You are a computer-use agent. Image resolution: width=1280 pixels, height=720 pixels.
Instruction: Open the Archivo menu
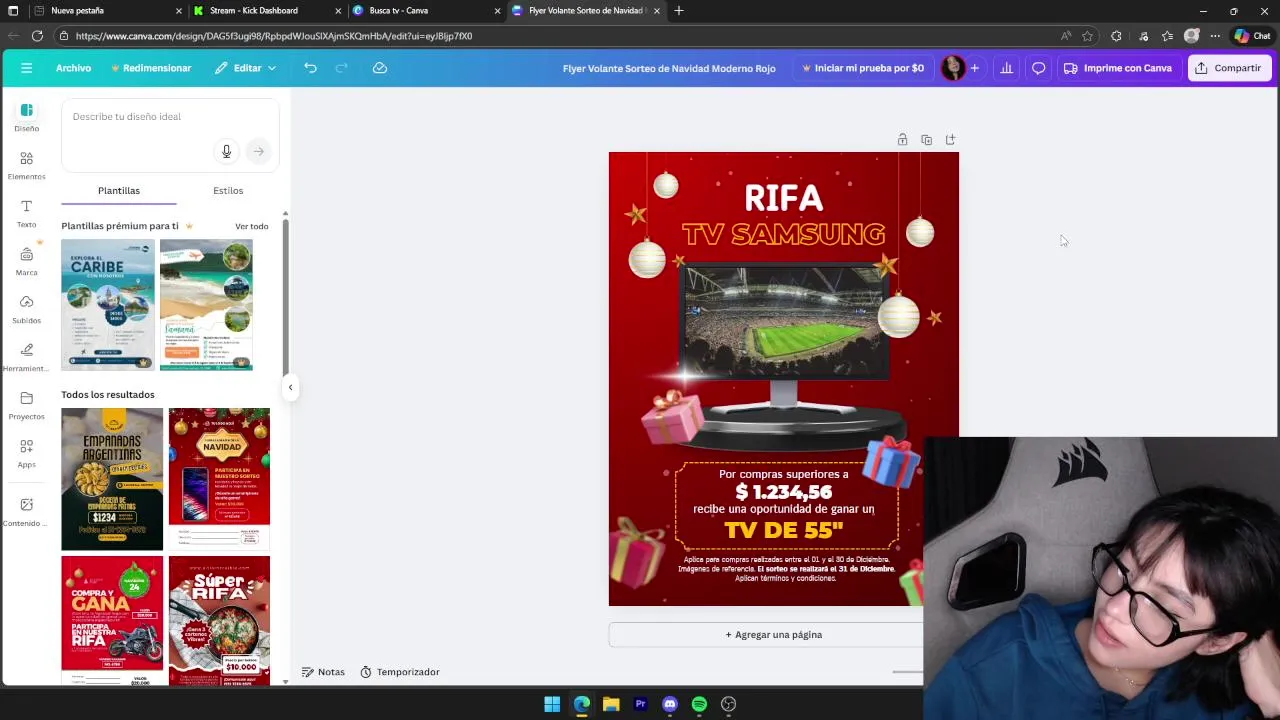pos(73,68)
